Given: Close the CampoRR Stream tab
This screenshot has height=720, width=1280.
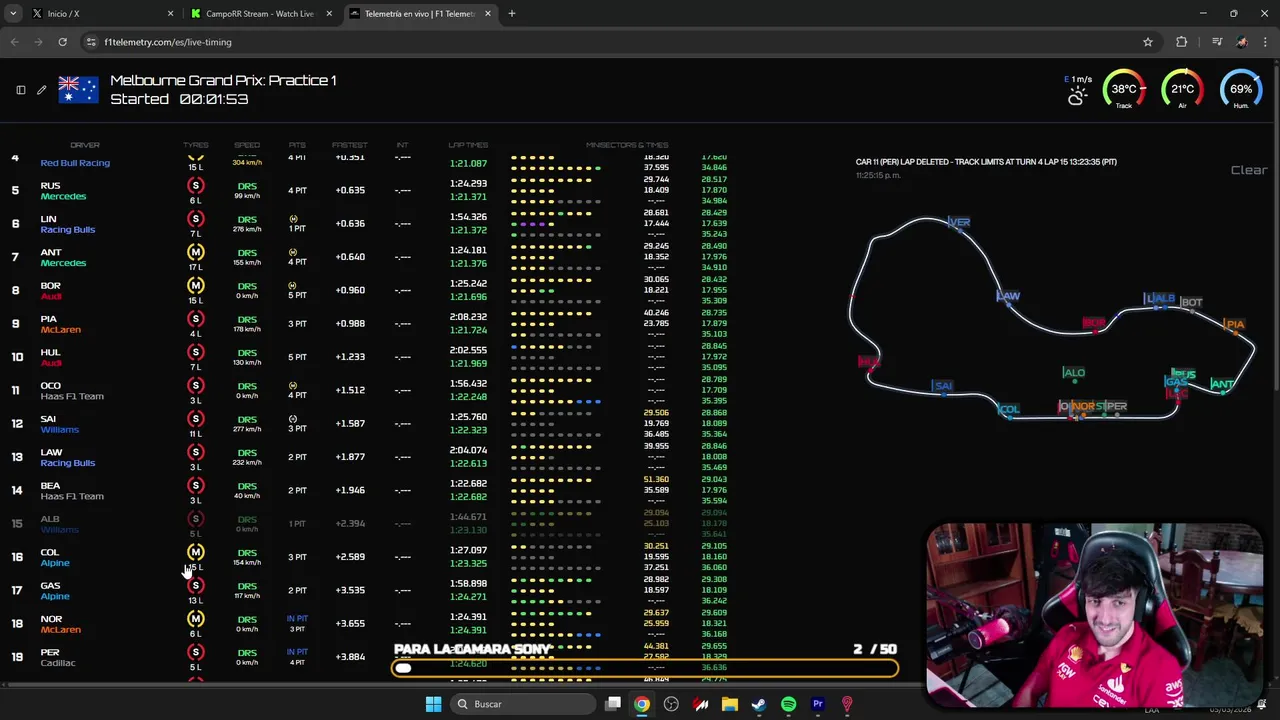Looking at the screenshot, I should click(x=329, y=13).
